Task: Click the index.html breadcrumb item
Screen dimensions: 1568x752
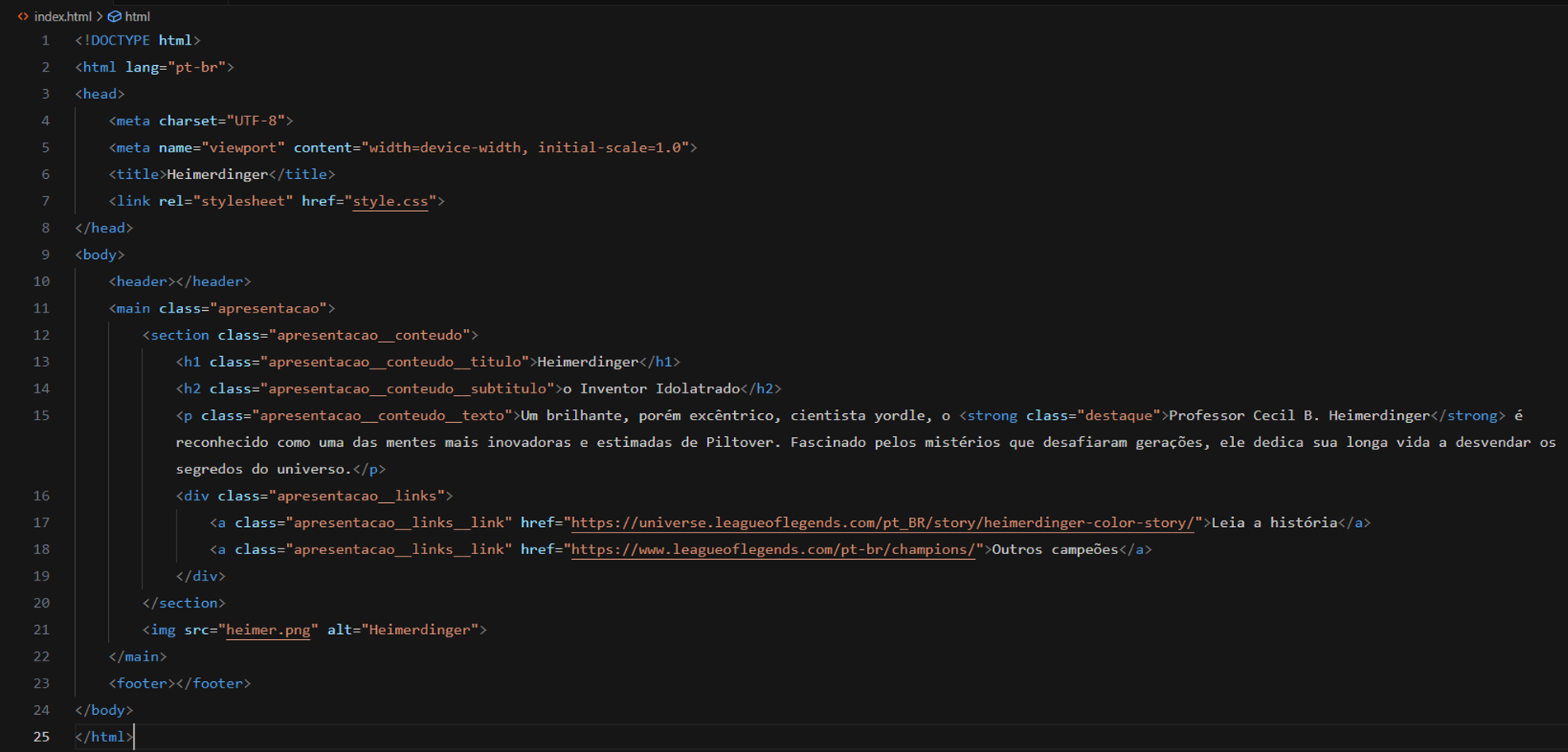Action: [x=63, y=16]
